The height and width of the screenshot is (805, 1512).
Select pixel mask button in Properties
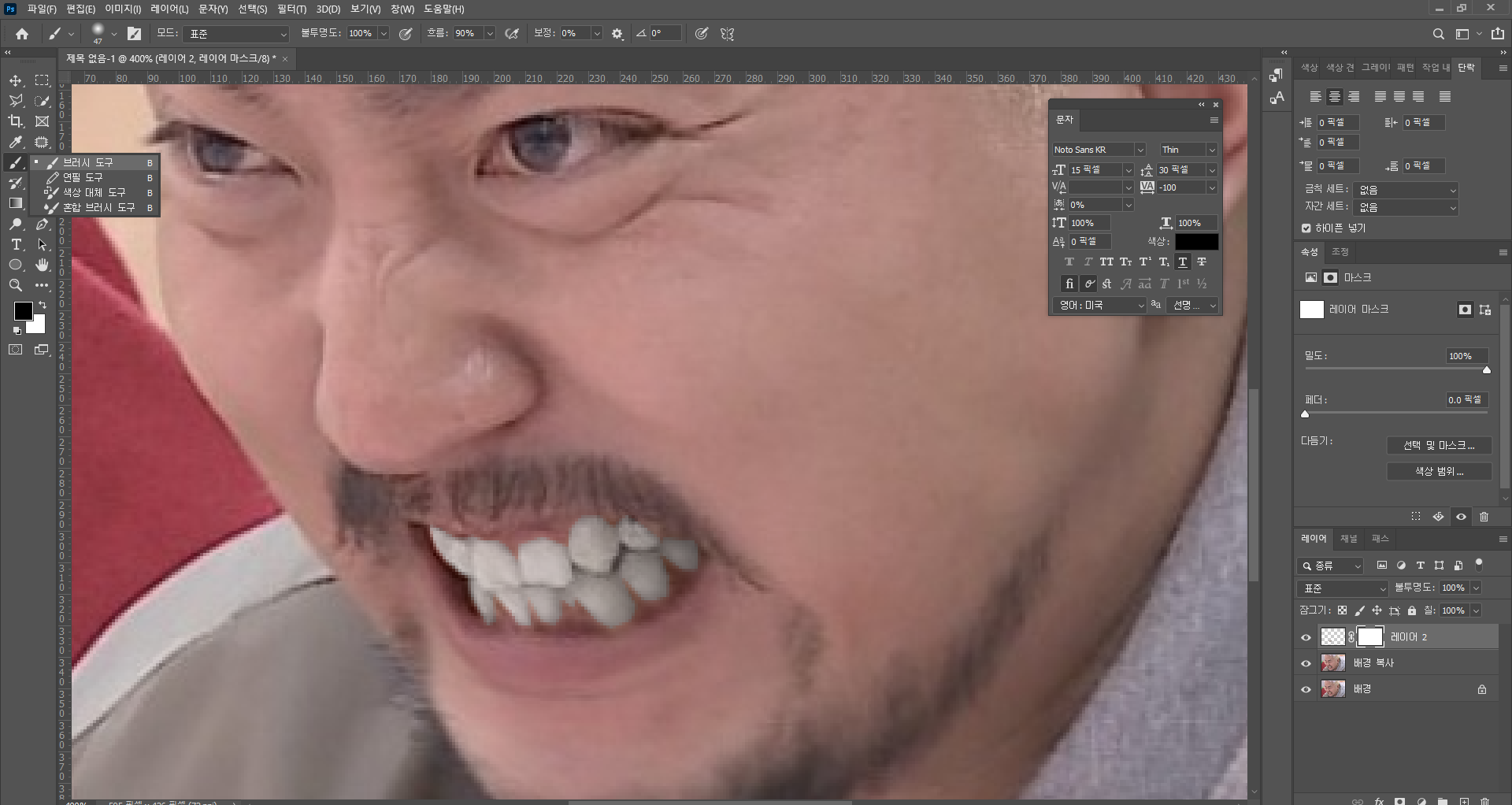point(1464,310)
